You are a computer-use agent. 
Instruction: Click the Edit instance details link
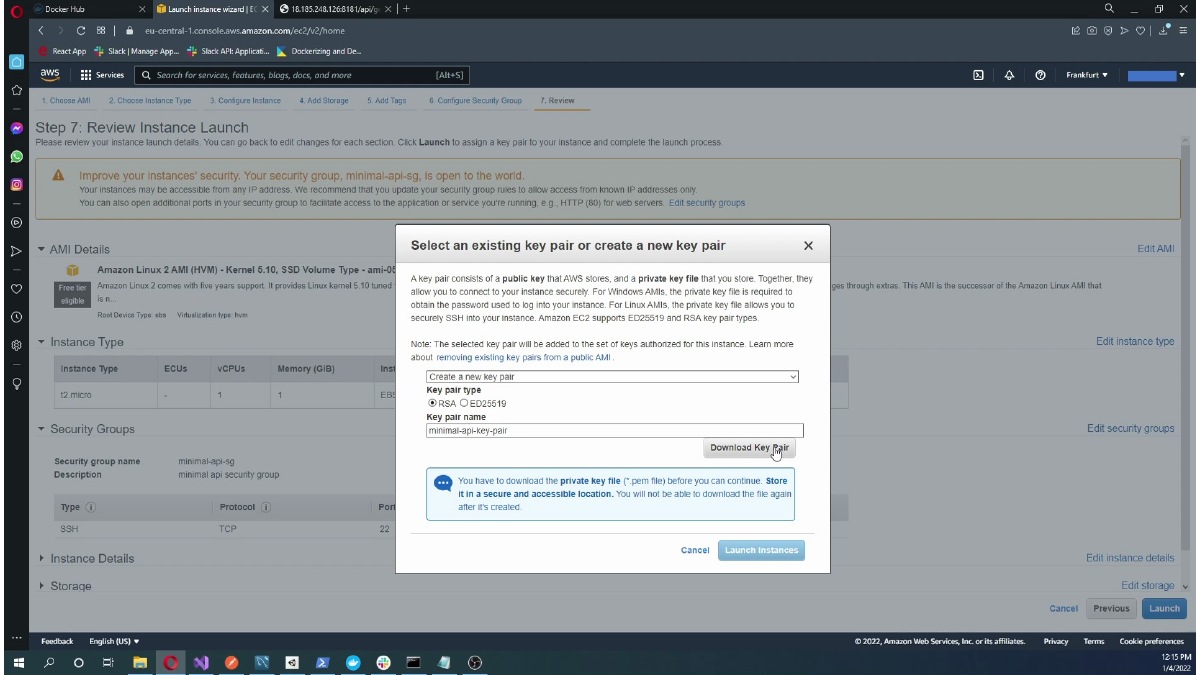1130,558
